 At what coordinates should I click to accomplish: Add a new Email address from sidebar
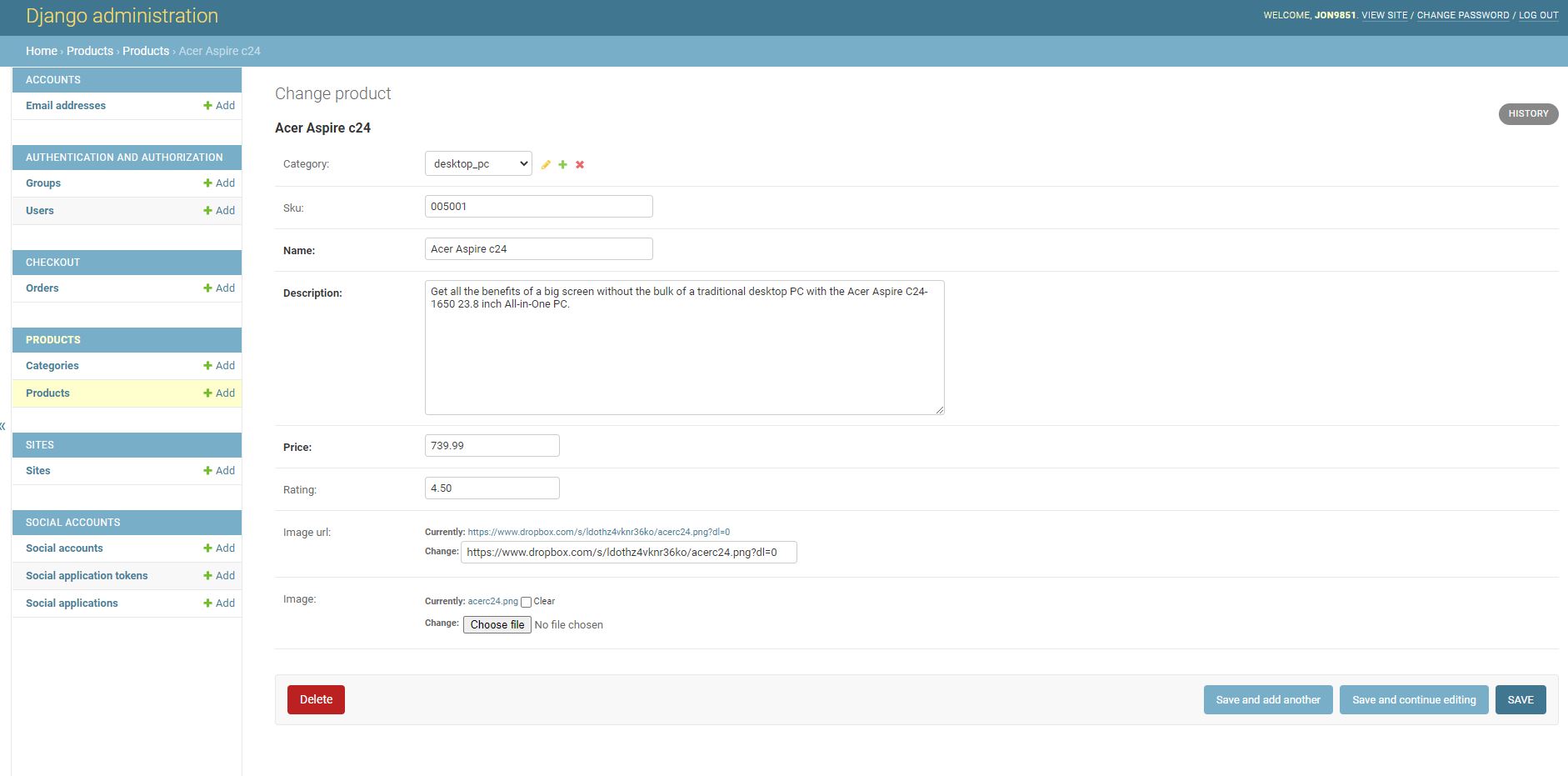click(219, 106)
